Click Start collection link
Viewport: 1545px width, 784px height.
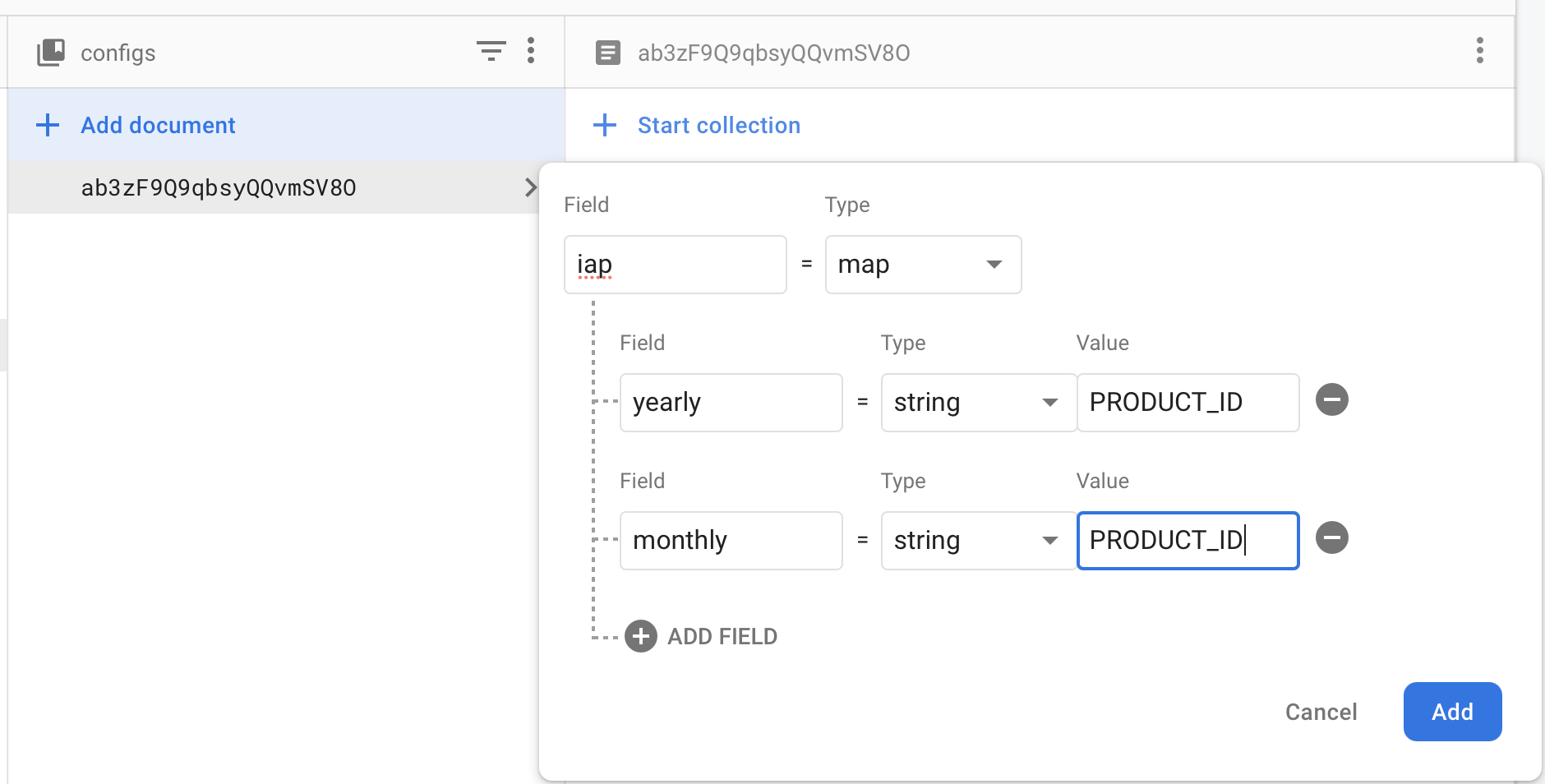pos(719,125)
